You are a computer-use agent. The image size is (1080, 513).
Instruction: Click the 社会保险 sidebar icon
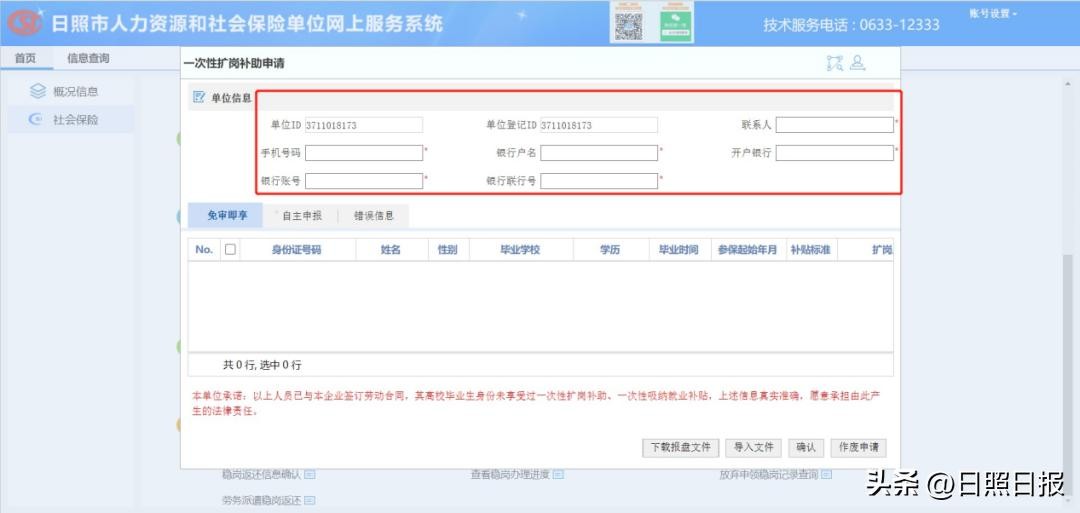point(38,120)
